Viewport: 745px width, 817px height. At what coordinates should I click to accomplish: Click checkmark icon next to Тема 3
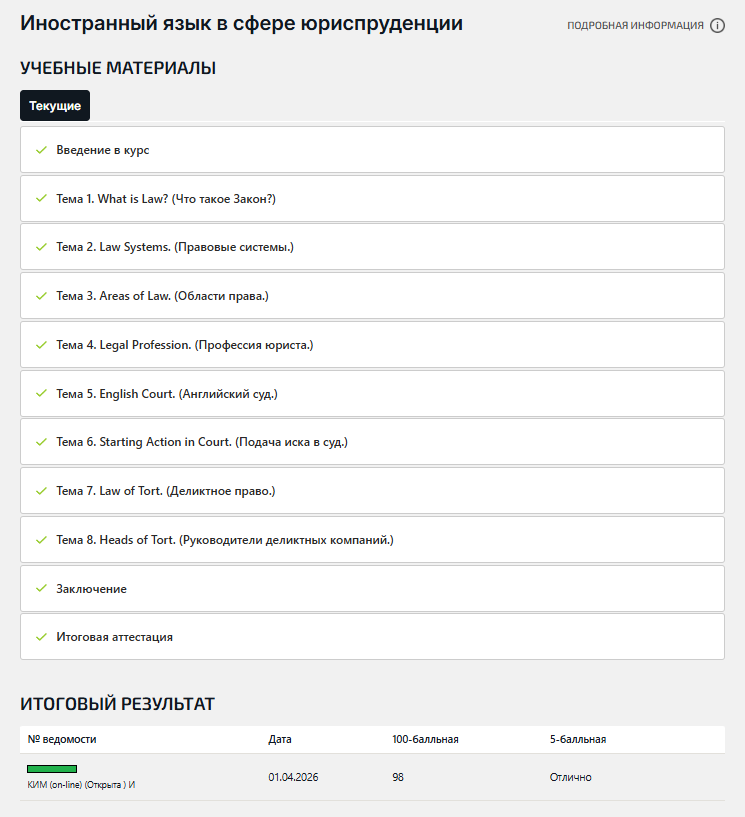[41, 296]
